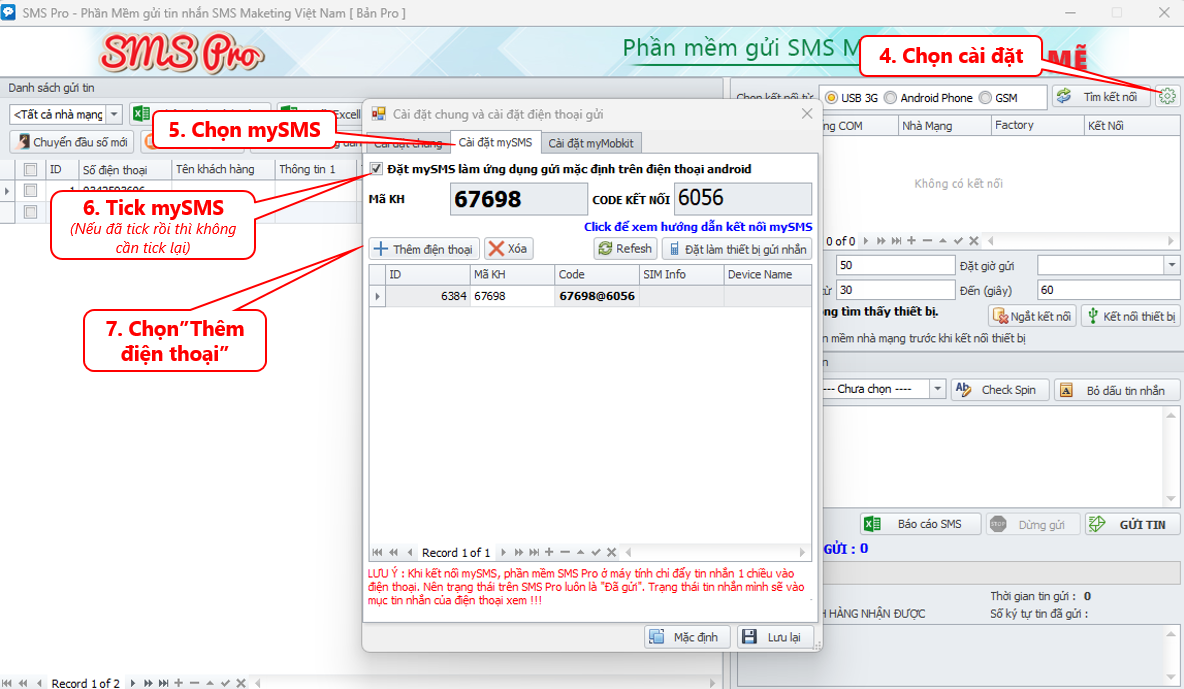Select the cell 67698@6056
The width and height of the screenshot is (1184, 689).
tap(597, 296)
